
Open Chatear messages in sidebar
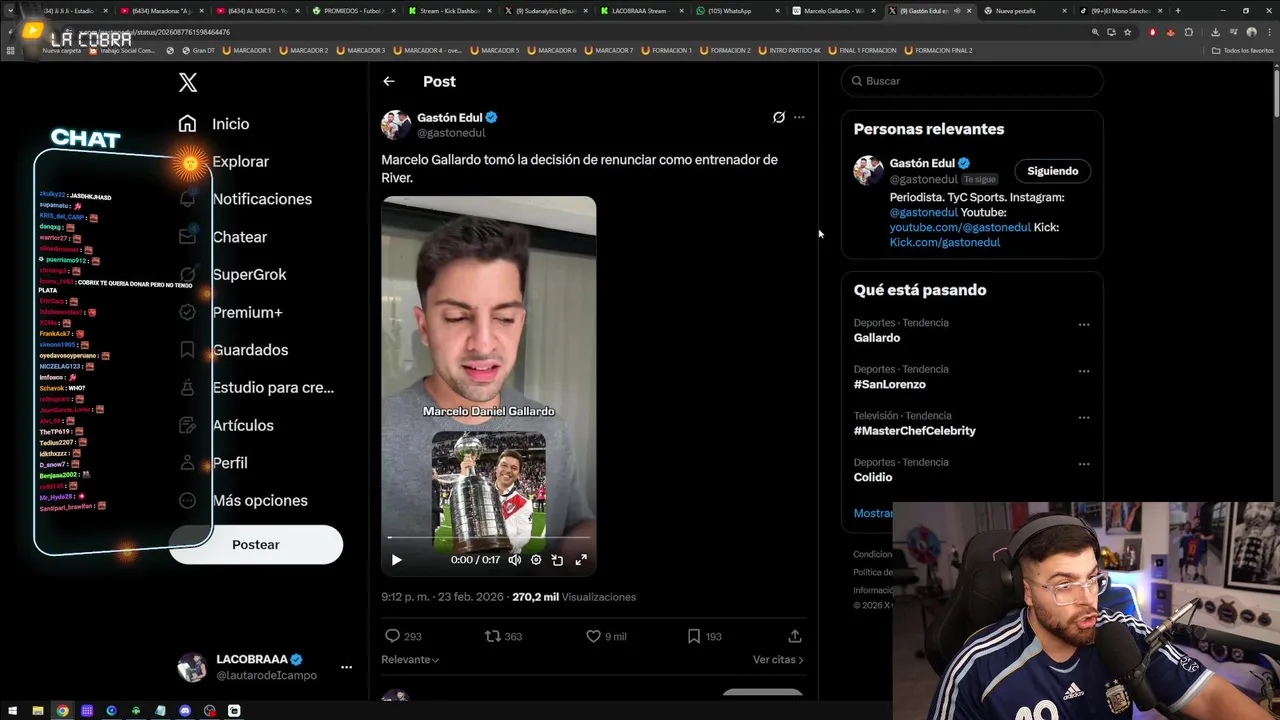tap(222, 237)
